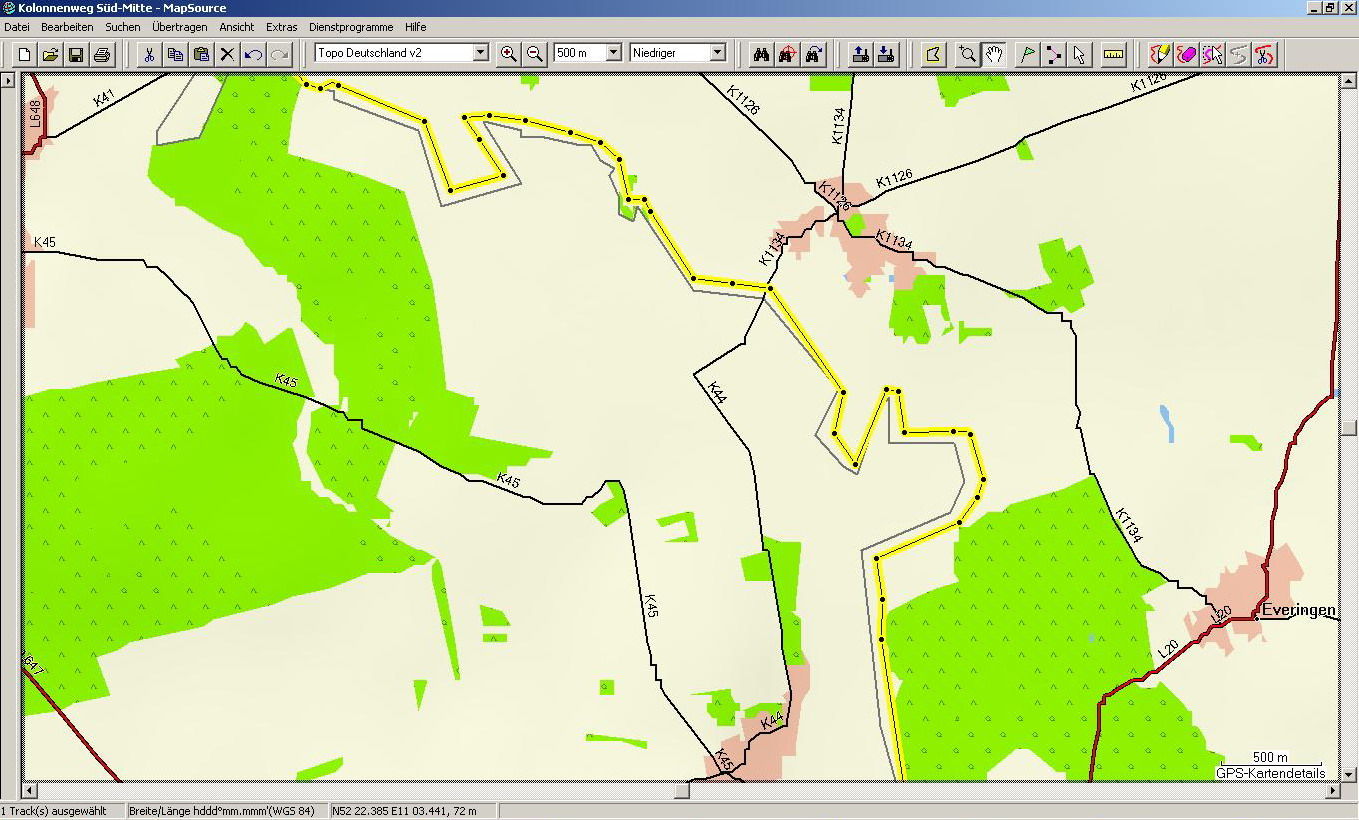
Task: Undo the last action with the blue arrow
Action: click(x=253, y=54)
